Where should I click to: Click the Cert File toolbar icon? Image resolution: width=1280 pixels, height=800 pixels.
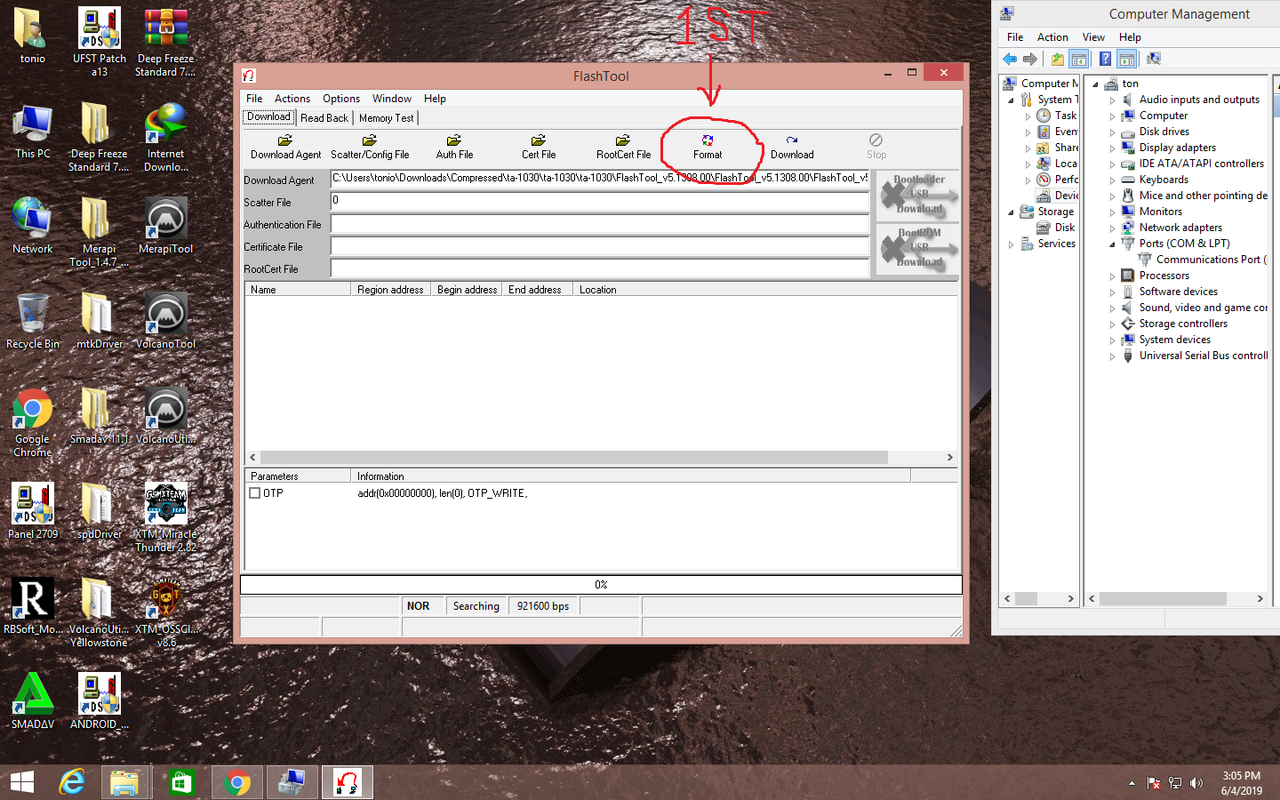coord(538,141)
